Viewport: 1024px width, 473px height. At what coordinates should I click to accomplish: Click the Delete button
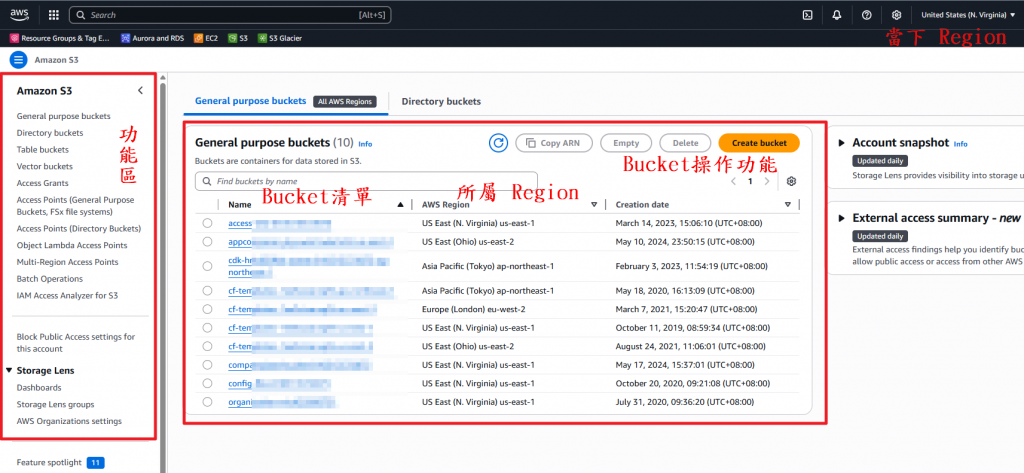point(685,143)
